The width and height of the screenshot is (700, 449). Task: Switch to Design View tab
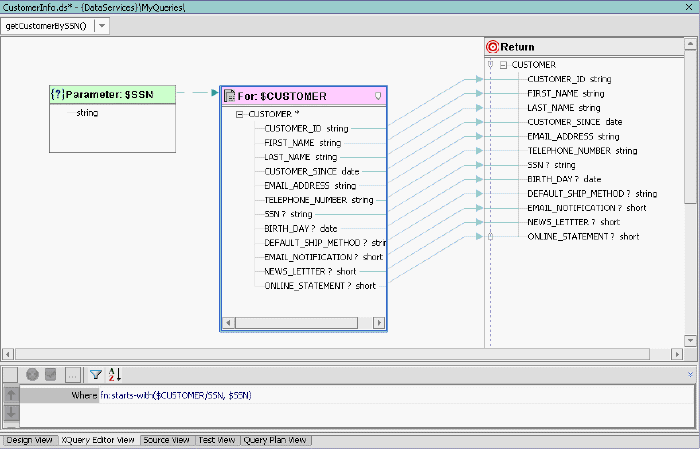point(29,440)
